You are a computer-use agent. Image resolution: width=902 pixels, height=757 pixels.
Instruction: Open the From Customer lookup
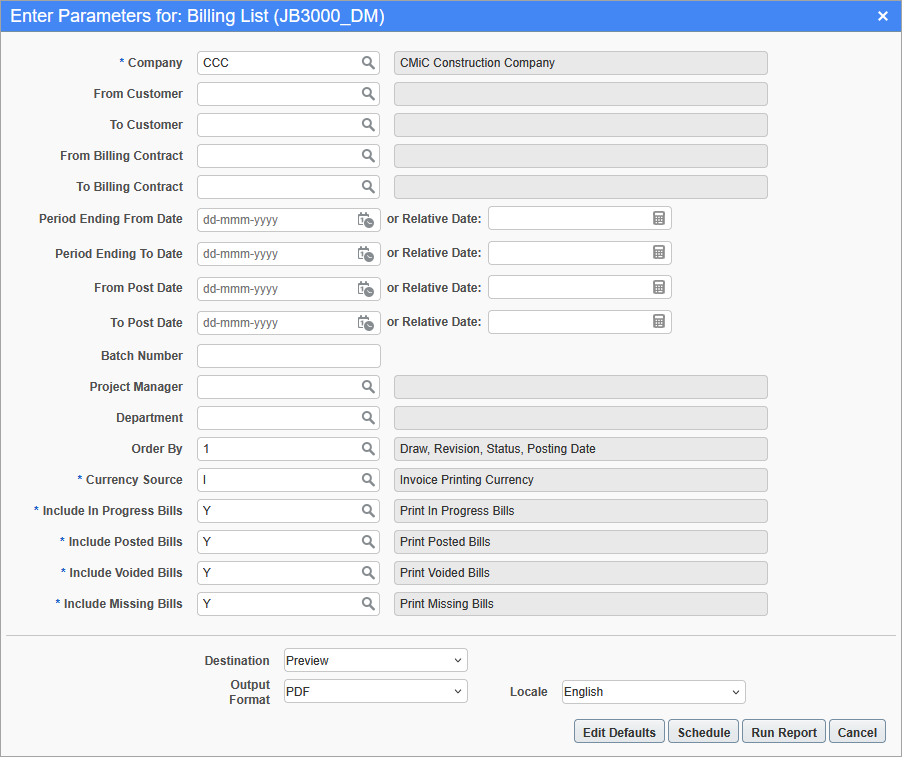point(369,93)
